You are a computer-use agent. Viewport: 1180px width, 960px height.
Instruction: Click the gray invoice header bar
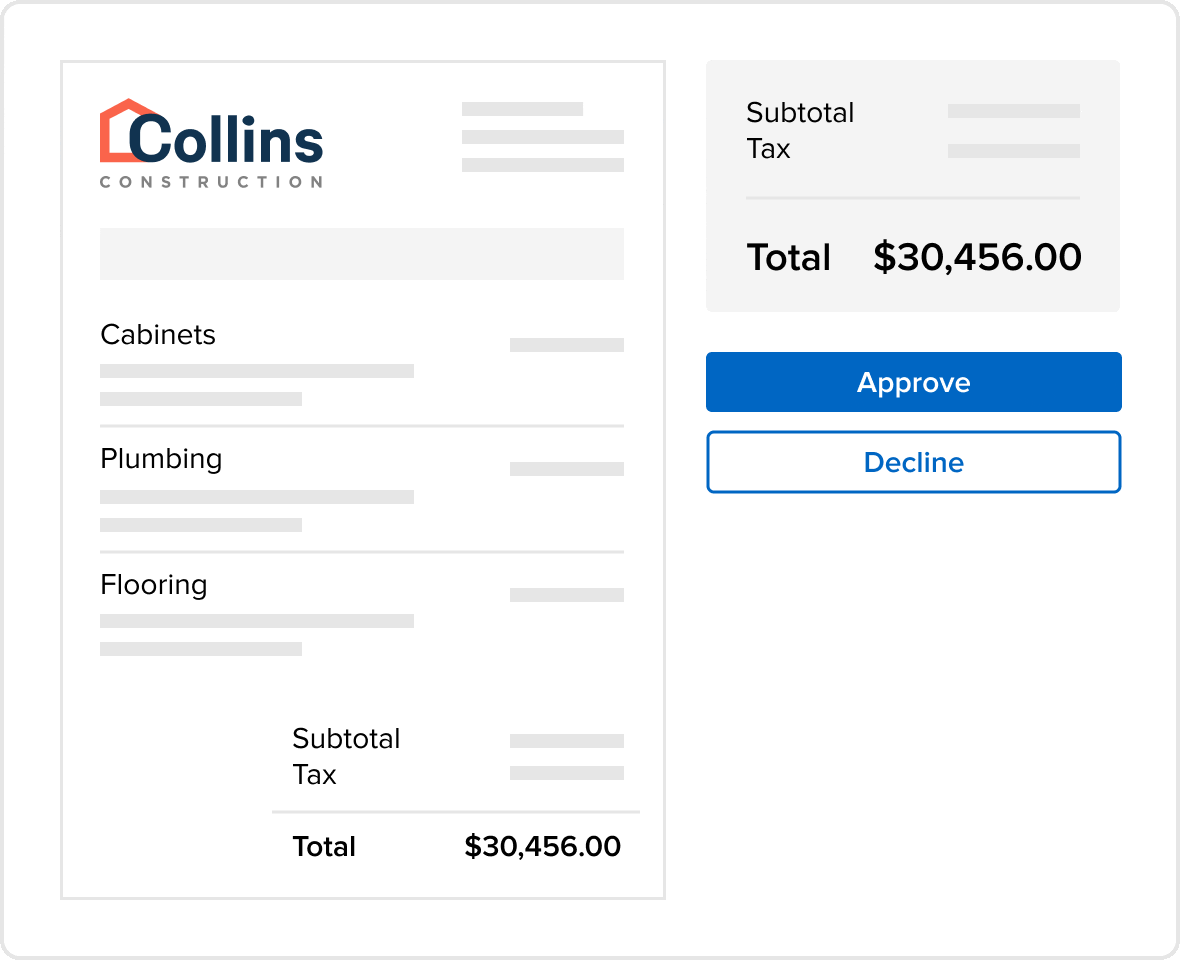[x=362, y=254]
